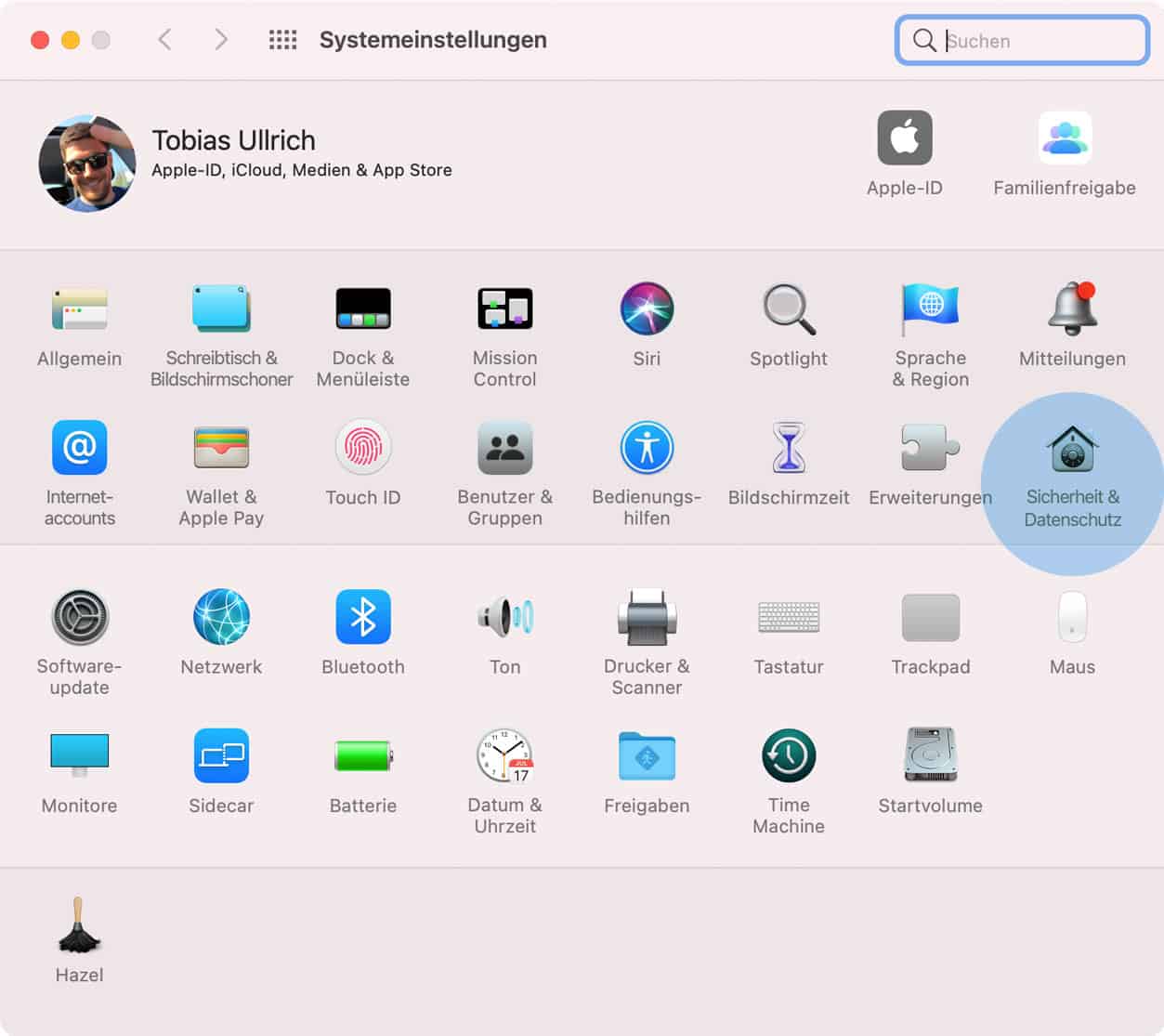Open Bluetooth settings
The width and height of the screenshot is (1164, 1036).
tap(363, 617)
